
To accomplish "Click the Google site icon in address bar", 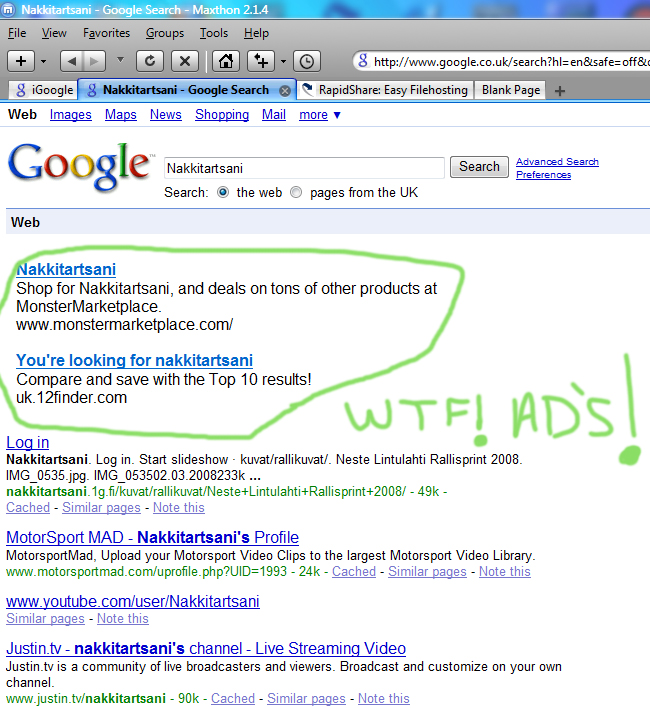I will (363, 61).
